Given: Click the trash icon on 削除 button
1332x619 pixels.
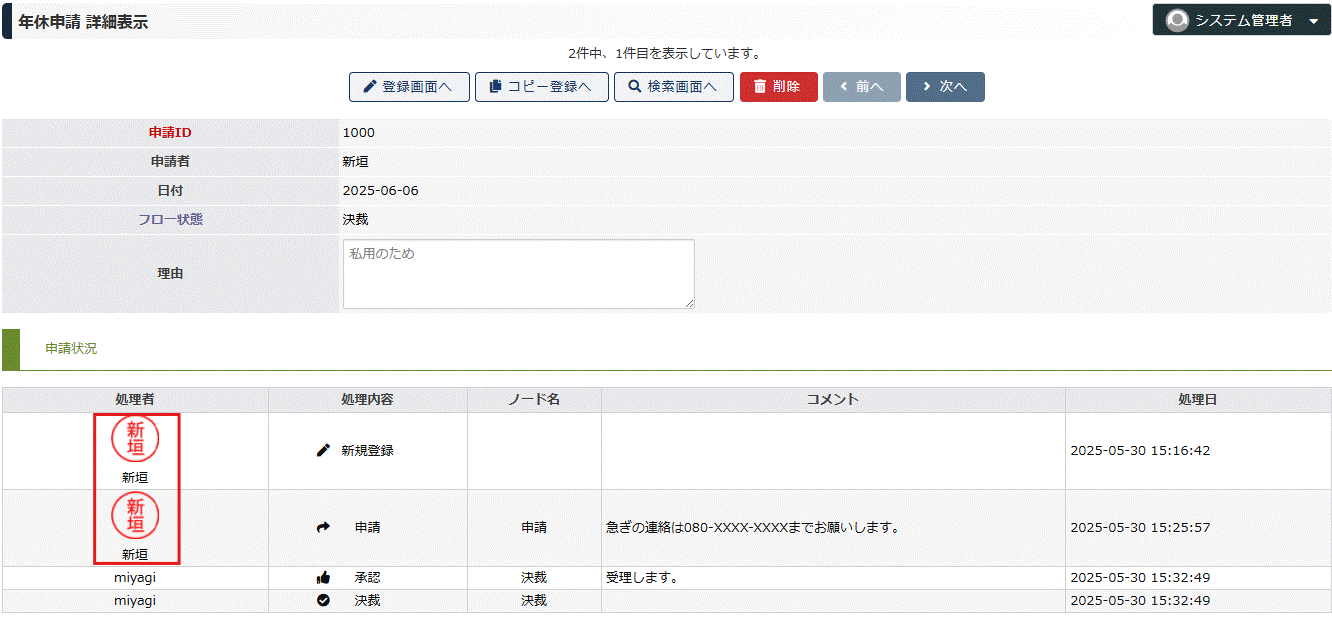Looking at the screenshot, I should pyautogui.click(x=760, y=87).
